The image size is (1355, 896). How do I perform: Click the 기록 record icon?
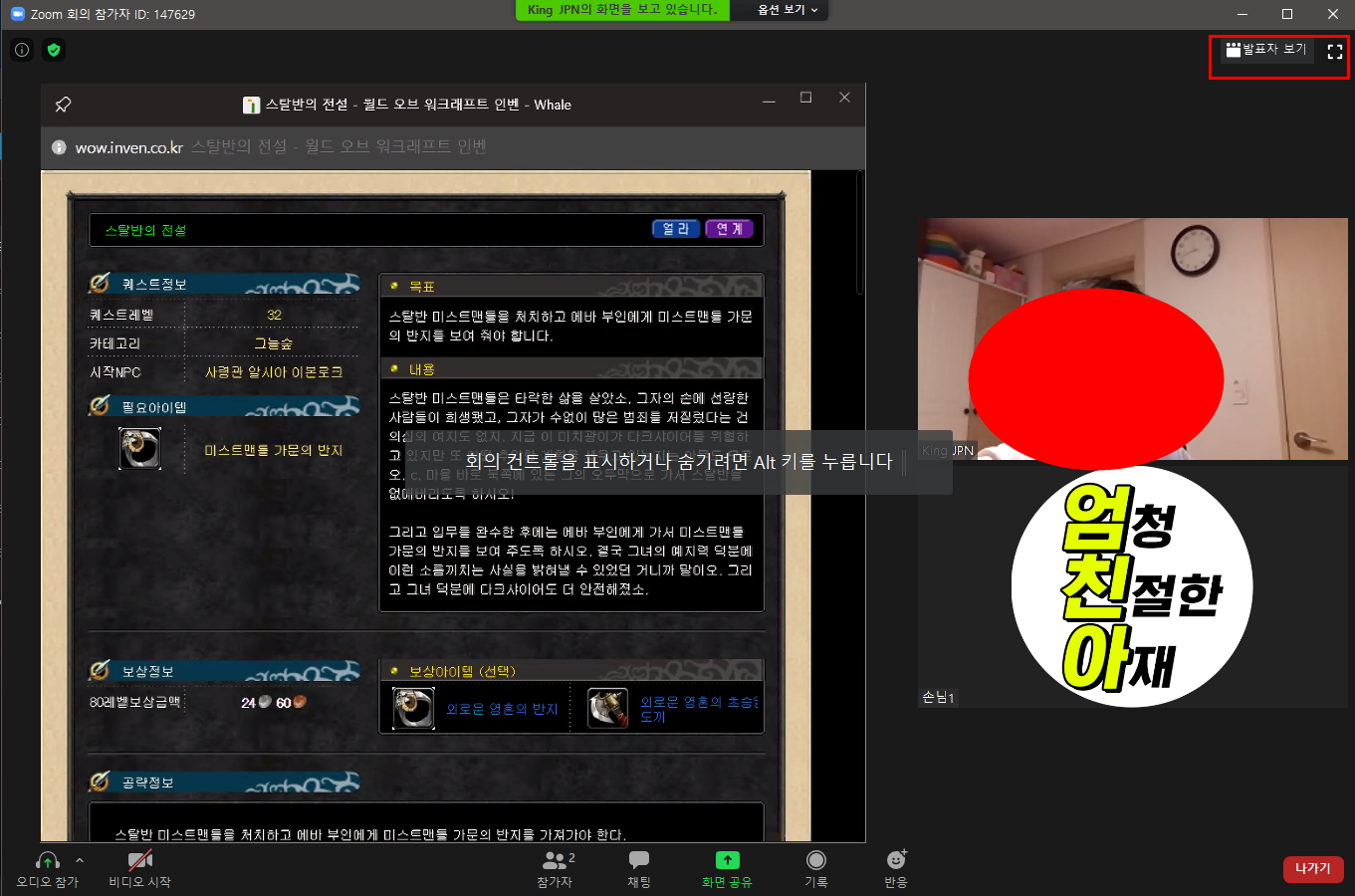(x=816, y=860)
